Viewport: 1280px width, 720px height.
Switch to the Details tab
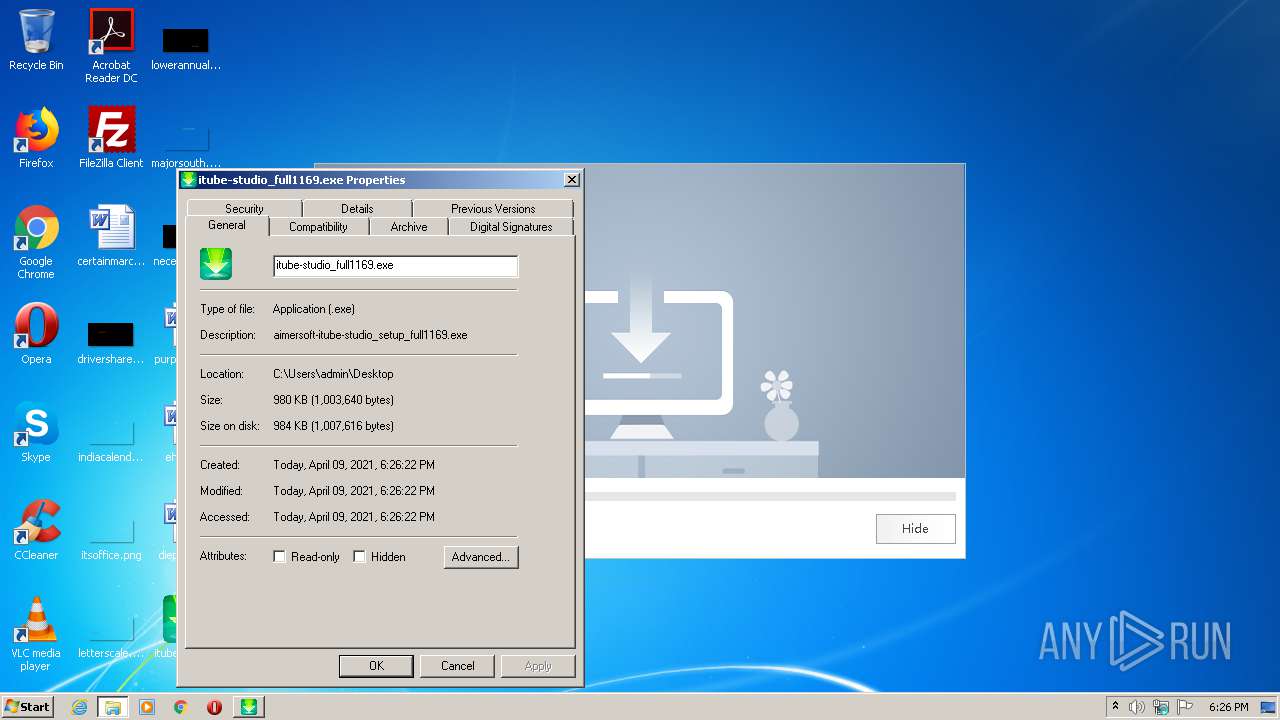pyautogui.click(x=357, y=209)
